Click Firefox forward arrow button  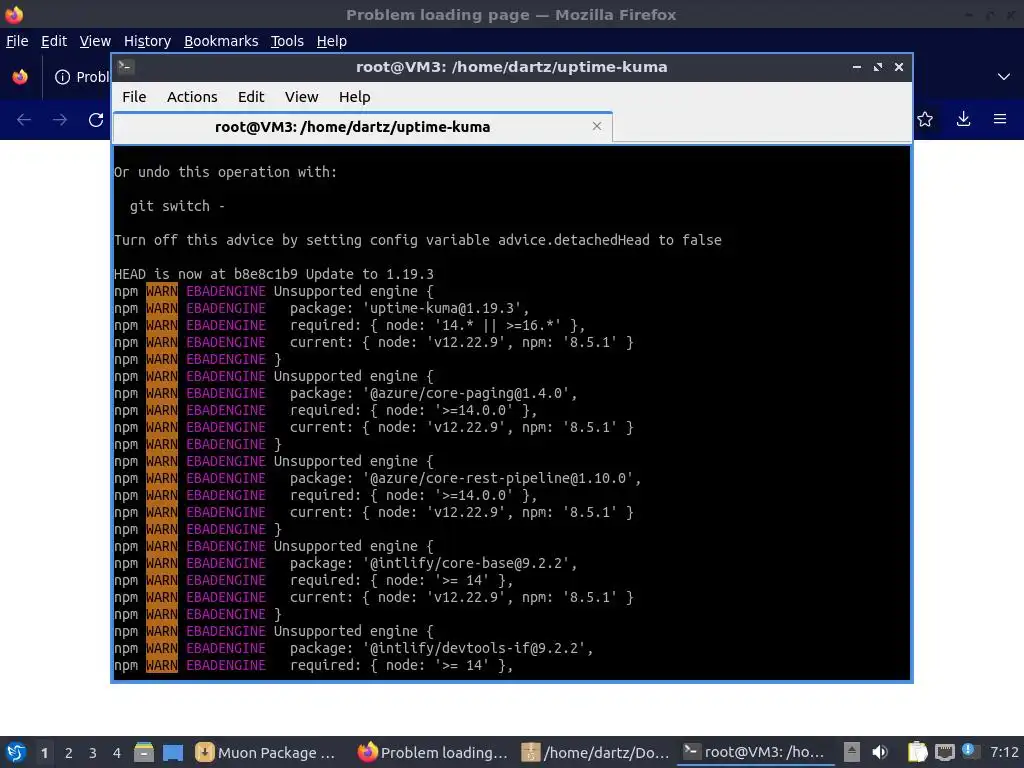(x=60, y=120)
